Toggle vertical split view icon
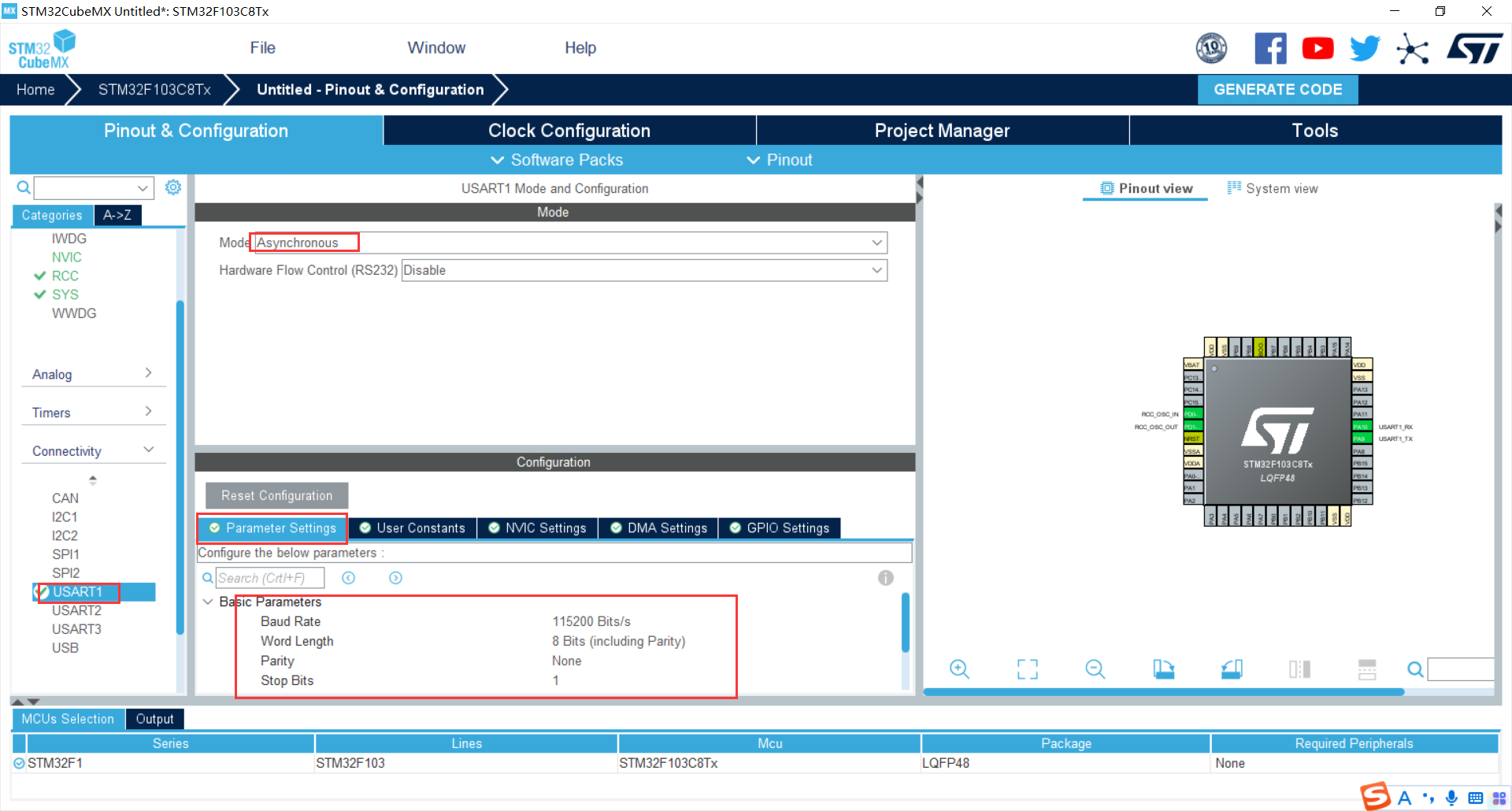 pos(1299,669)
